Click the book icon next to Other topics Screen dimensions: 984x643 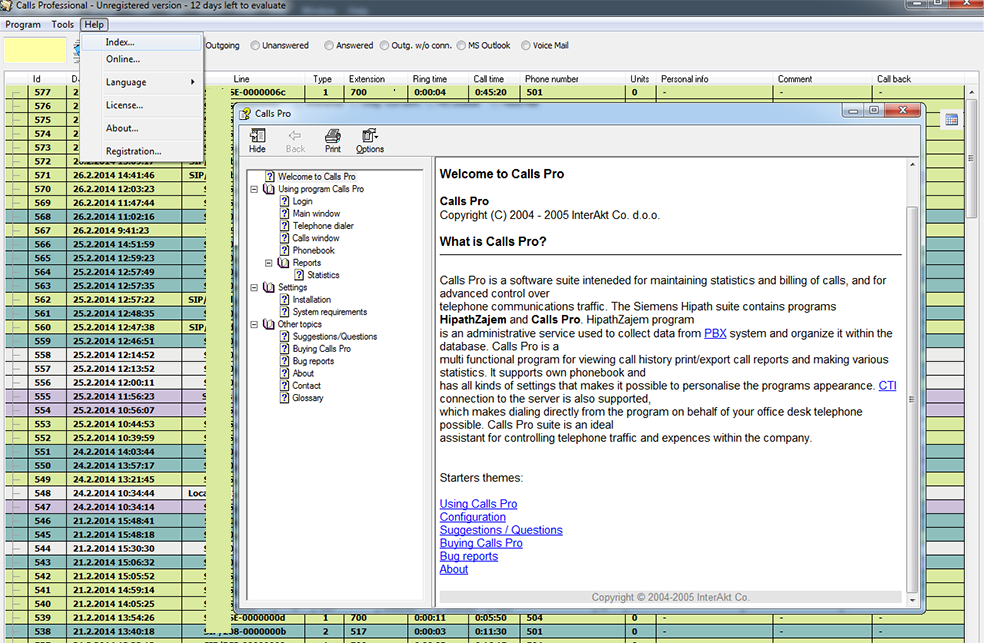pos(269,324)
